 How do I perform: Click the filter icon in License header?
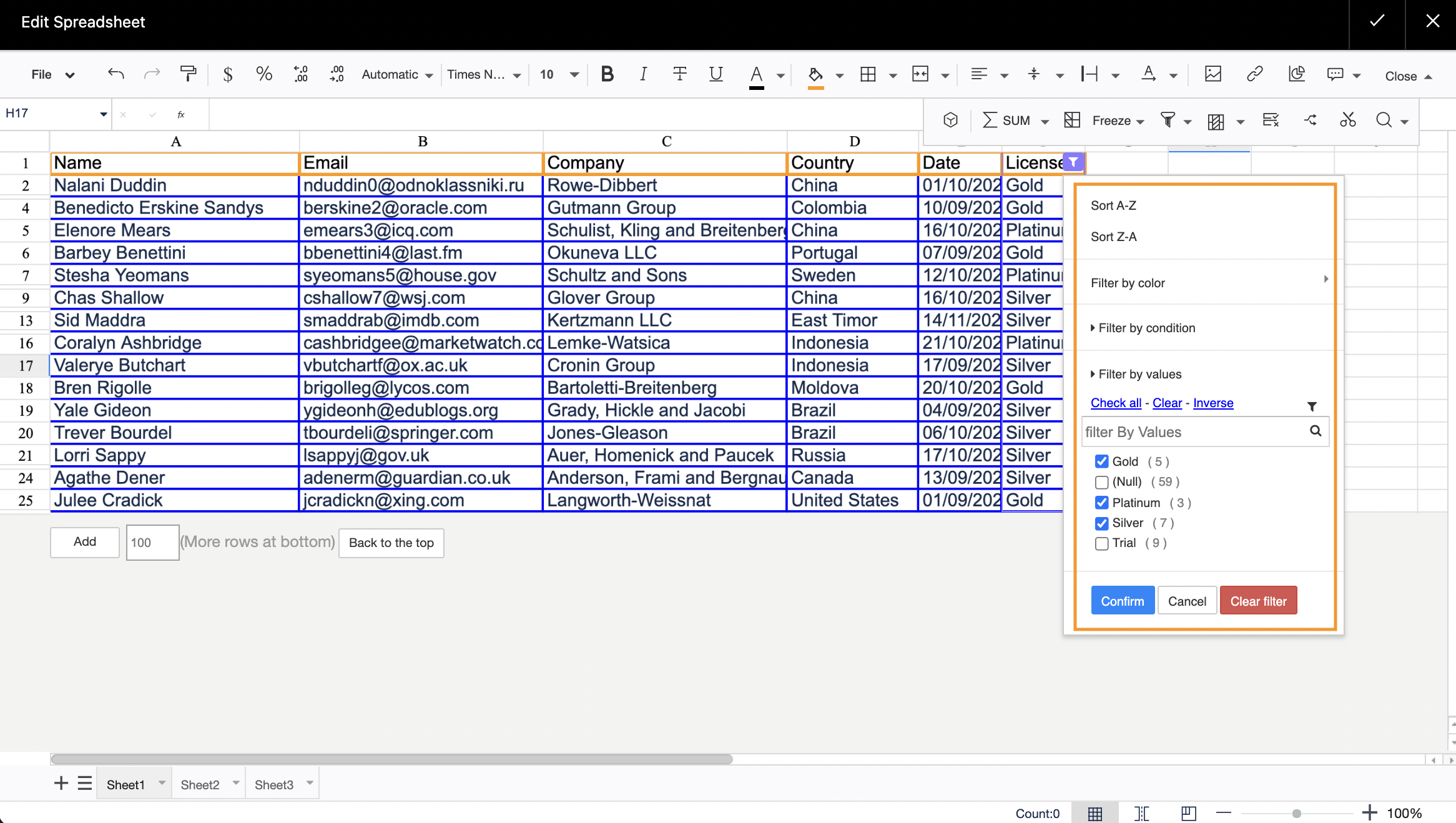[1073, 162]
